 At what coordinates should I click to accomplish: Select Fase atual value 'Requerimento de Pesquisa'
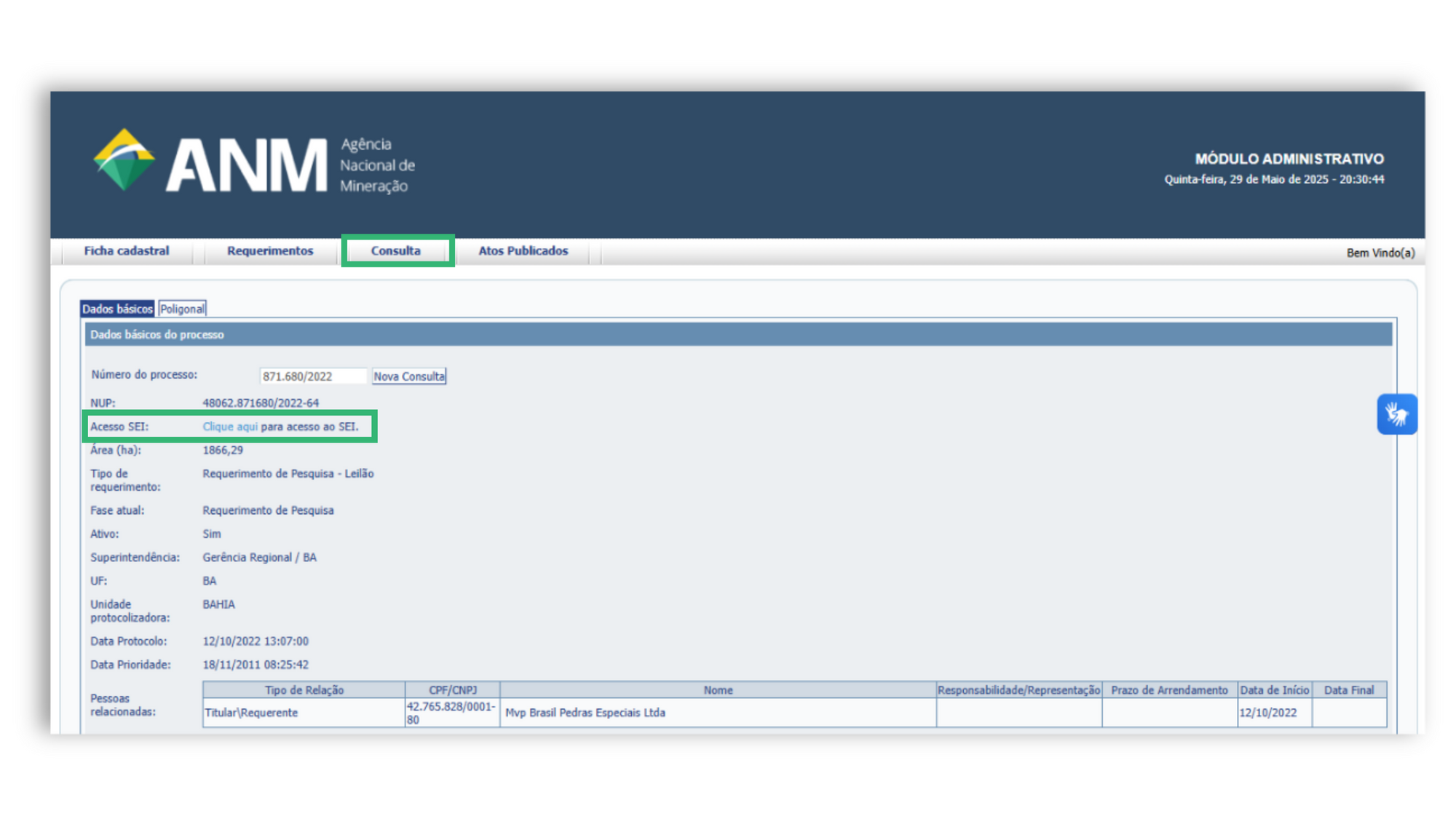[268, 510]
